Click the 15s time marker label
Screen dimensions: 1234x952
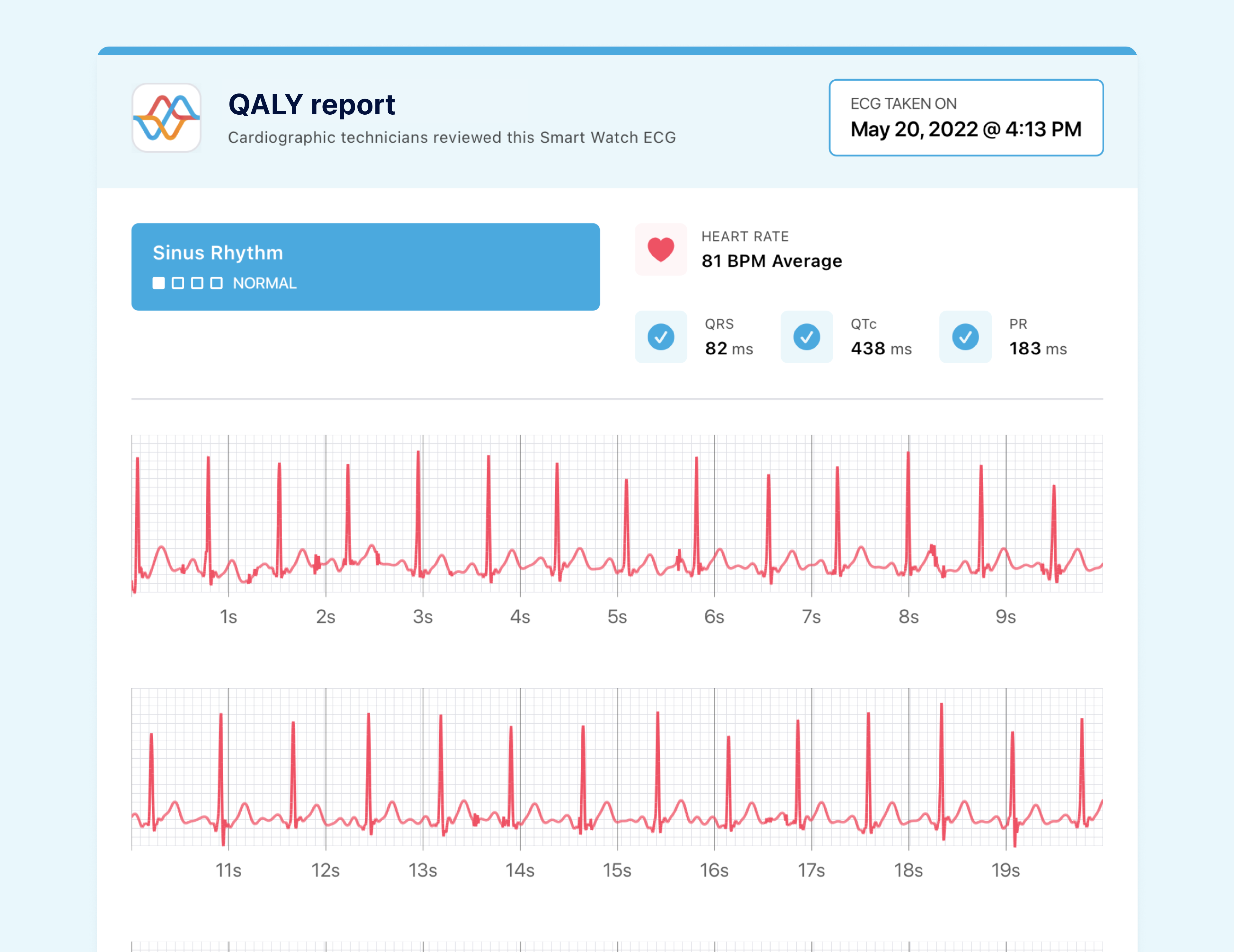(617, 870)
